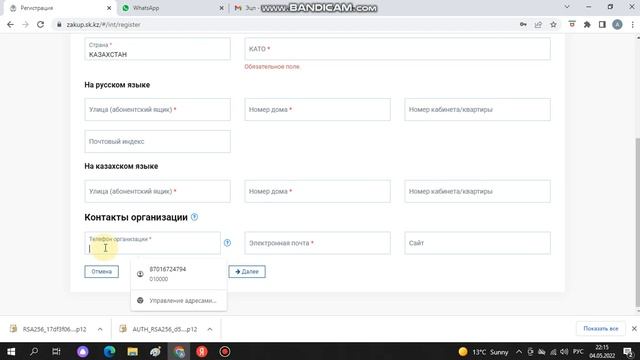This screenshot has height=360, width=640.
Task: Bookmark this page with the star icon
Action: tap(553, 24)
